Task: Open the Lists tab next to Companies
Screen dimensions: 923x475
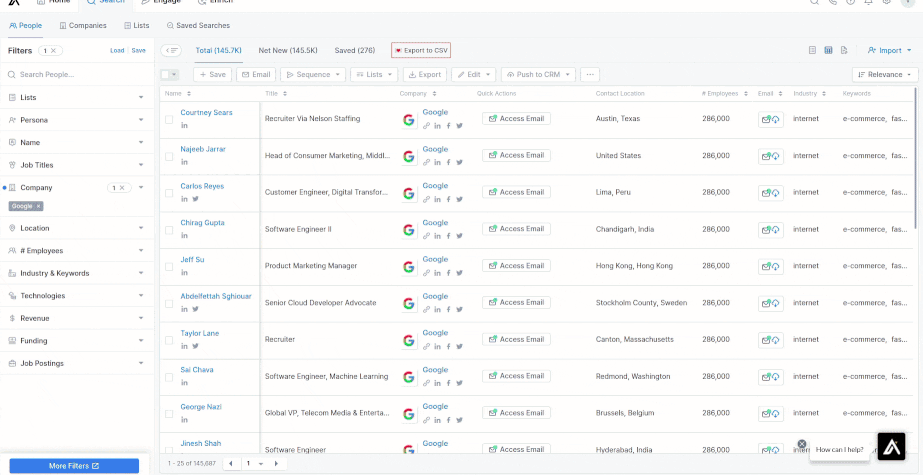Action: tap(137, 26)
